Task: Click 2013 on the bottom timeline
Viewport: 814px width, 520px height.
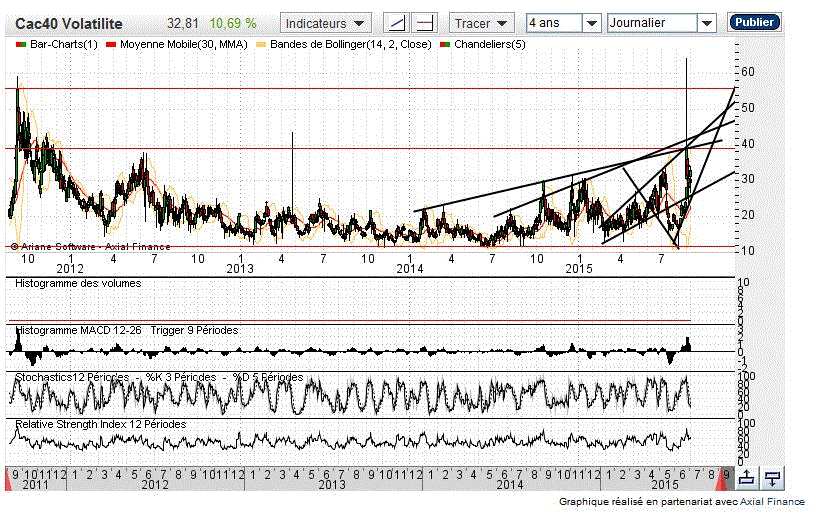Action: point(332,484)
